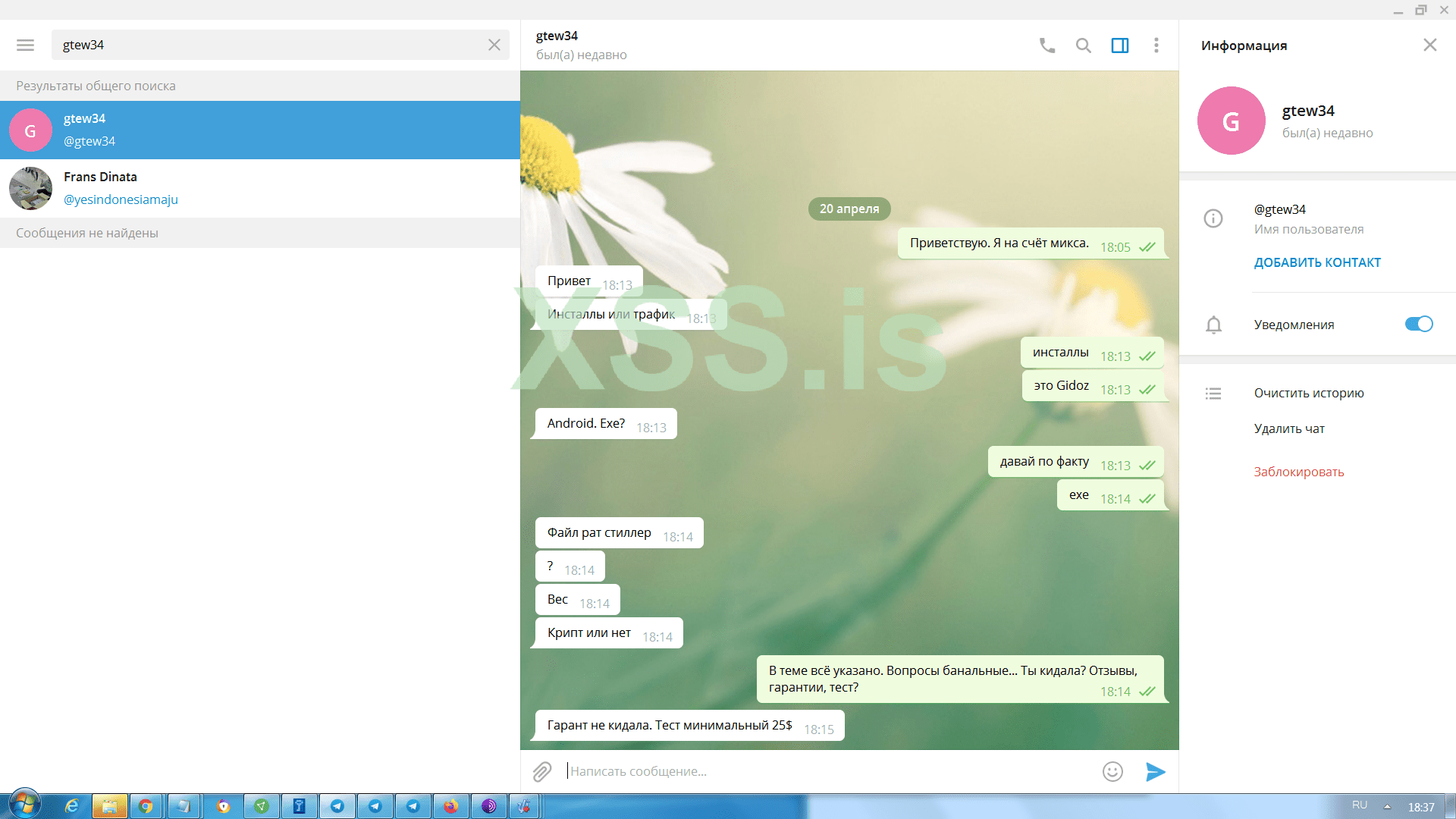Click gtew34 profile avatar in info panel
This screenshot has width=1456, height=819.
click(1230, 121)
